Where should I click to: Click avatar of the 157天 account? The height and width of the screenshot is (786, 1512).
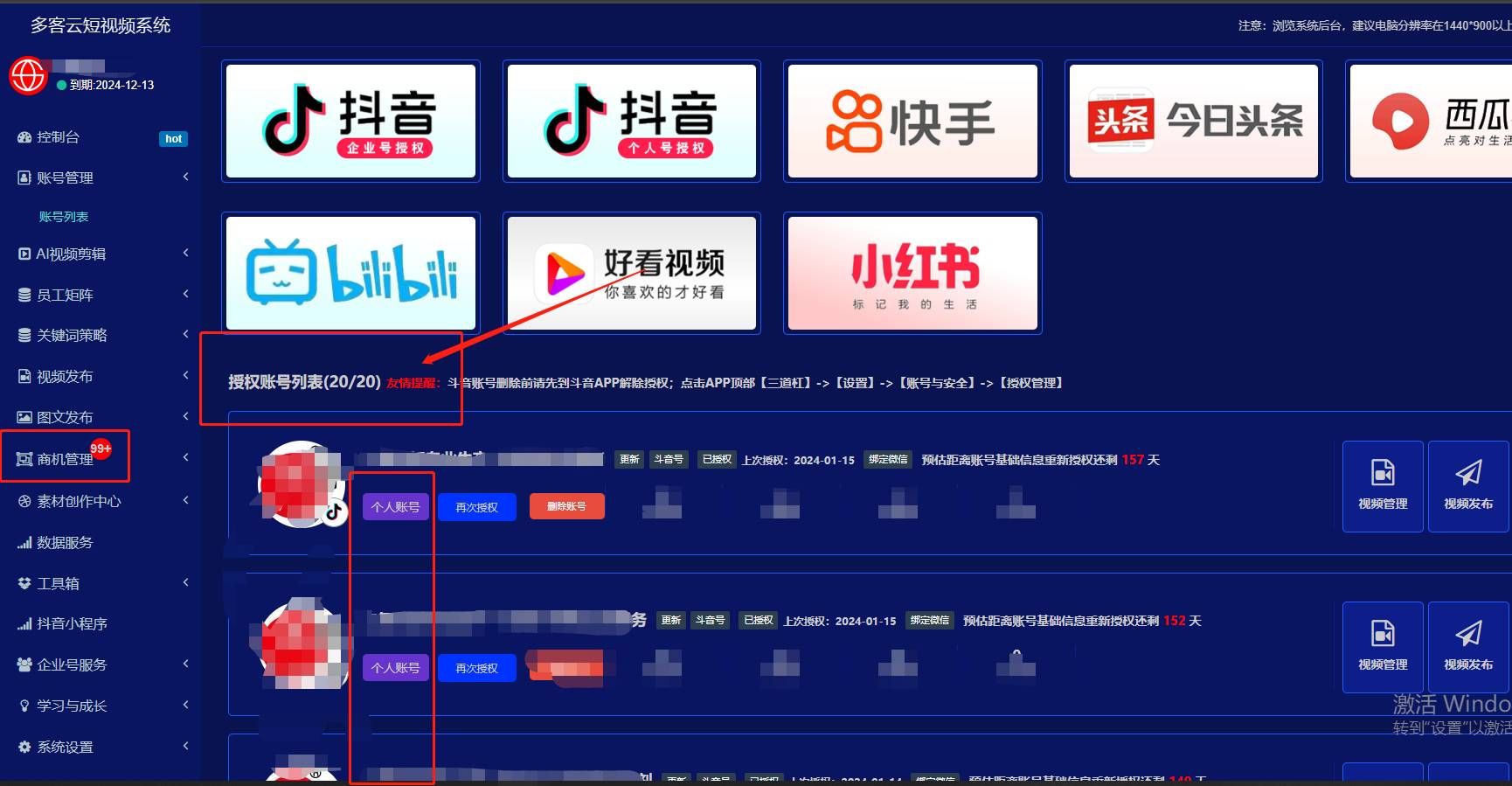[301, 484]
